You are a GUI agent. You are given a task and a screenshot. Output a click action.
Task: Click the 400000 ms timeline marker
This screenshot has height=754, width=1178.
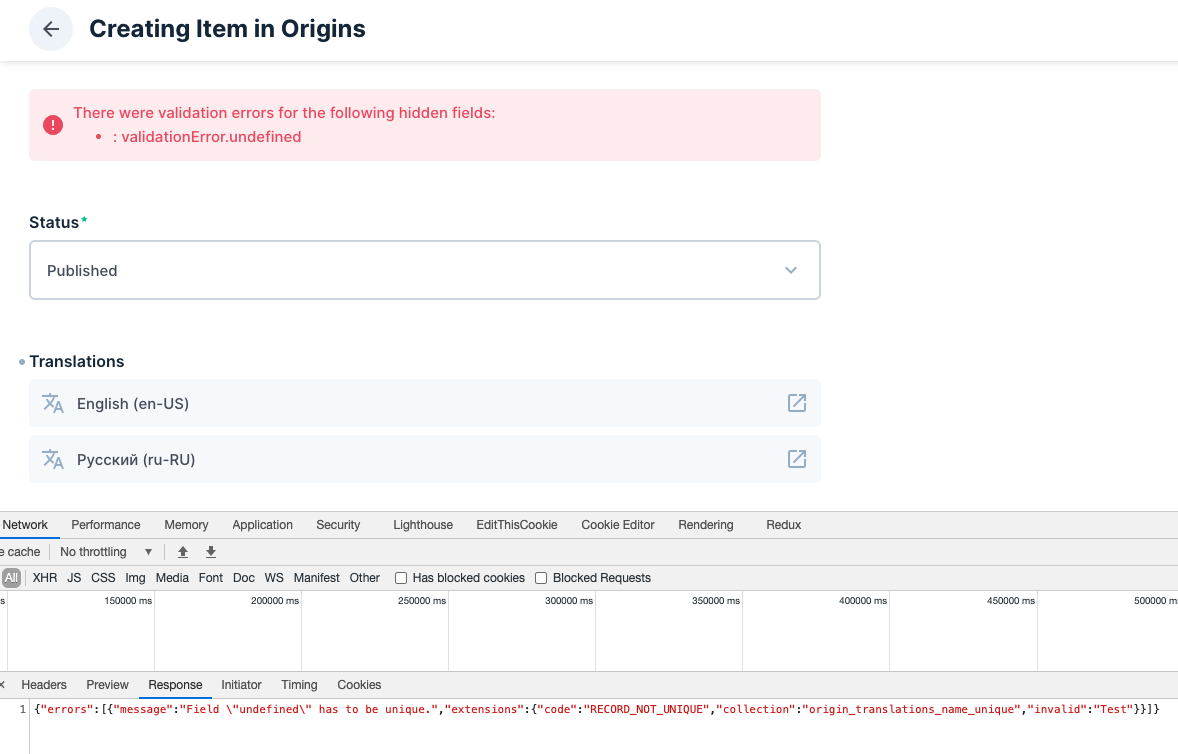(x=862, y=601)
